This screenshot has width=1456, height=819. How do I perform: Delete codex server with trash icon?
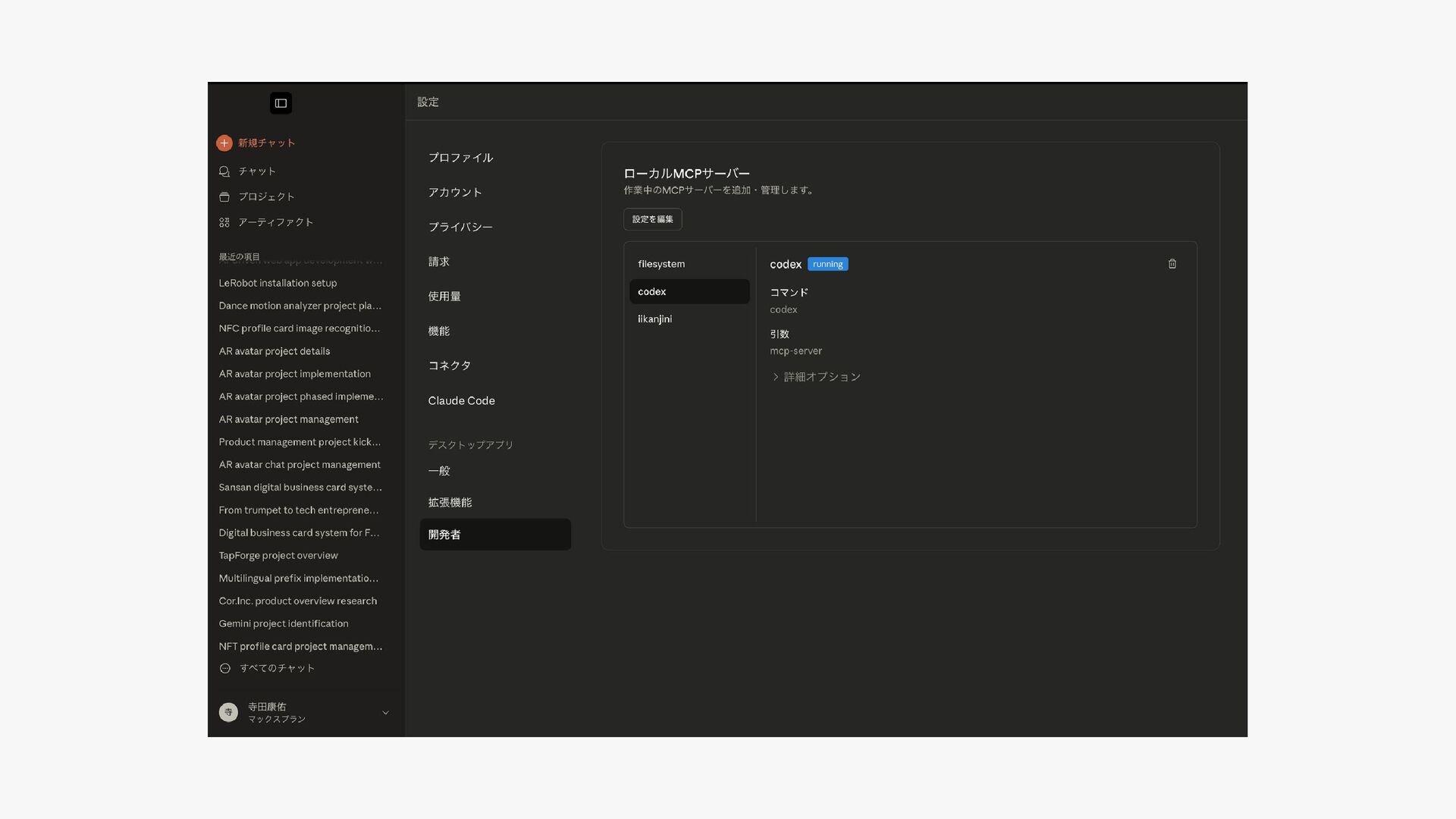[x=1172, y=264]
